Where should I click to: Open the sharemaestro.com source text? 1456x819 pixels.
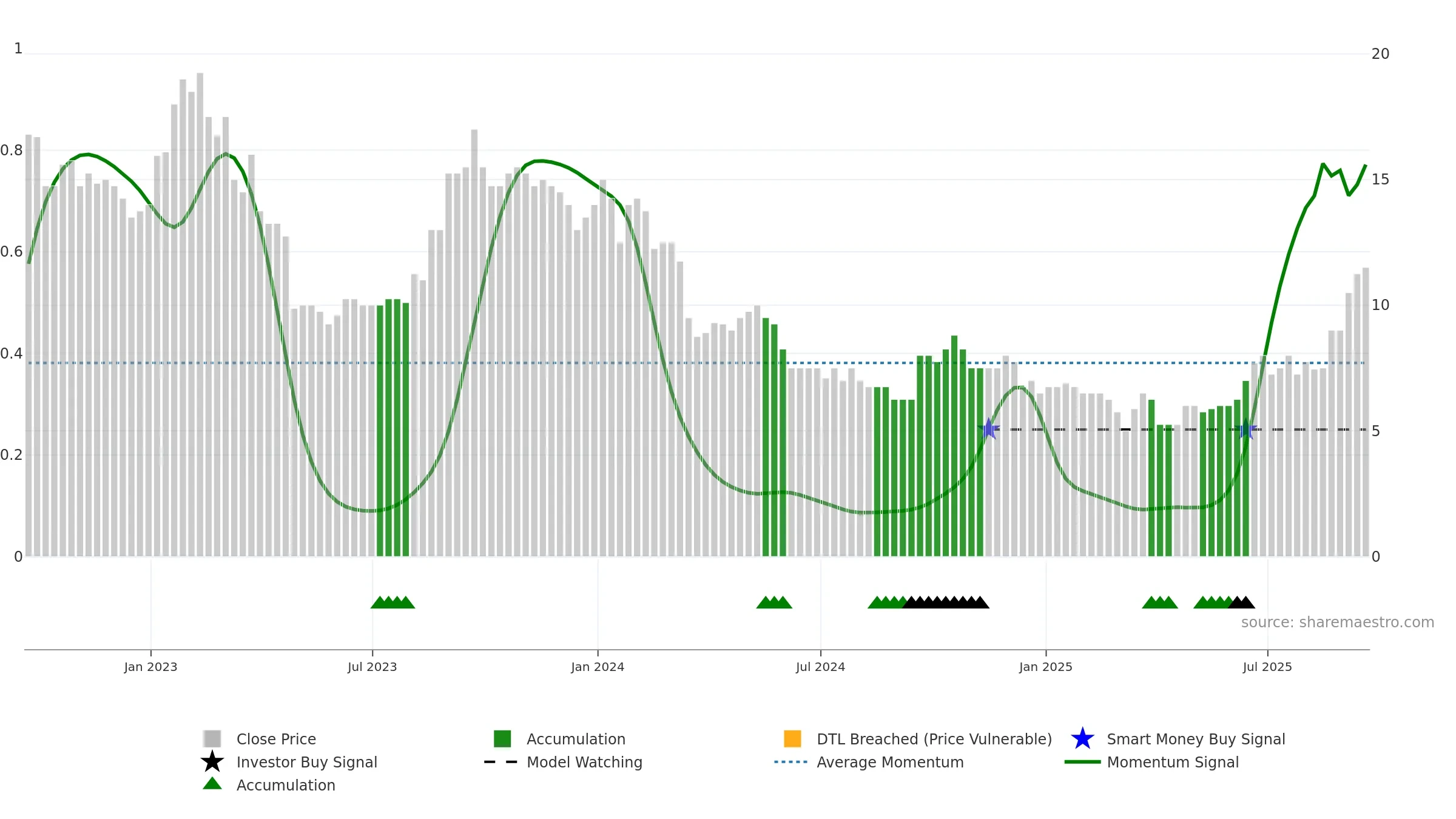[x=1338, y=622]
